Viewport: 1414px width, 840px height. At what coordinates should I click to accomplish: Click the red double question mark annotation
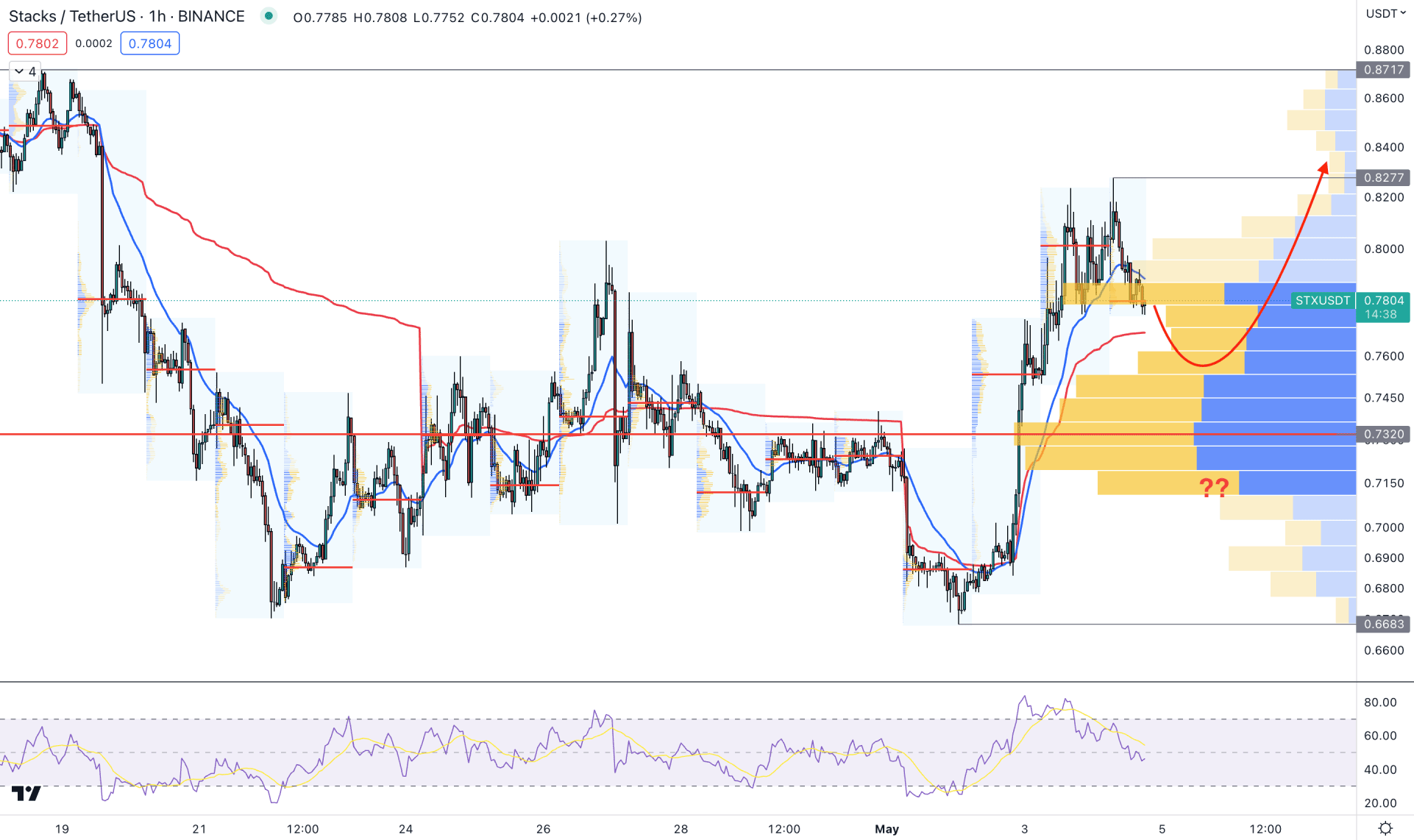tap(1214, 486)
